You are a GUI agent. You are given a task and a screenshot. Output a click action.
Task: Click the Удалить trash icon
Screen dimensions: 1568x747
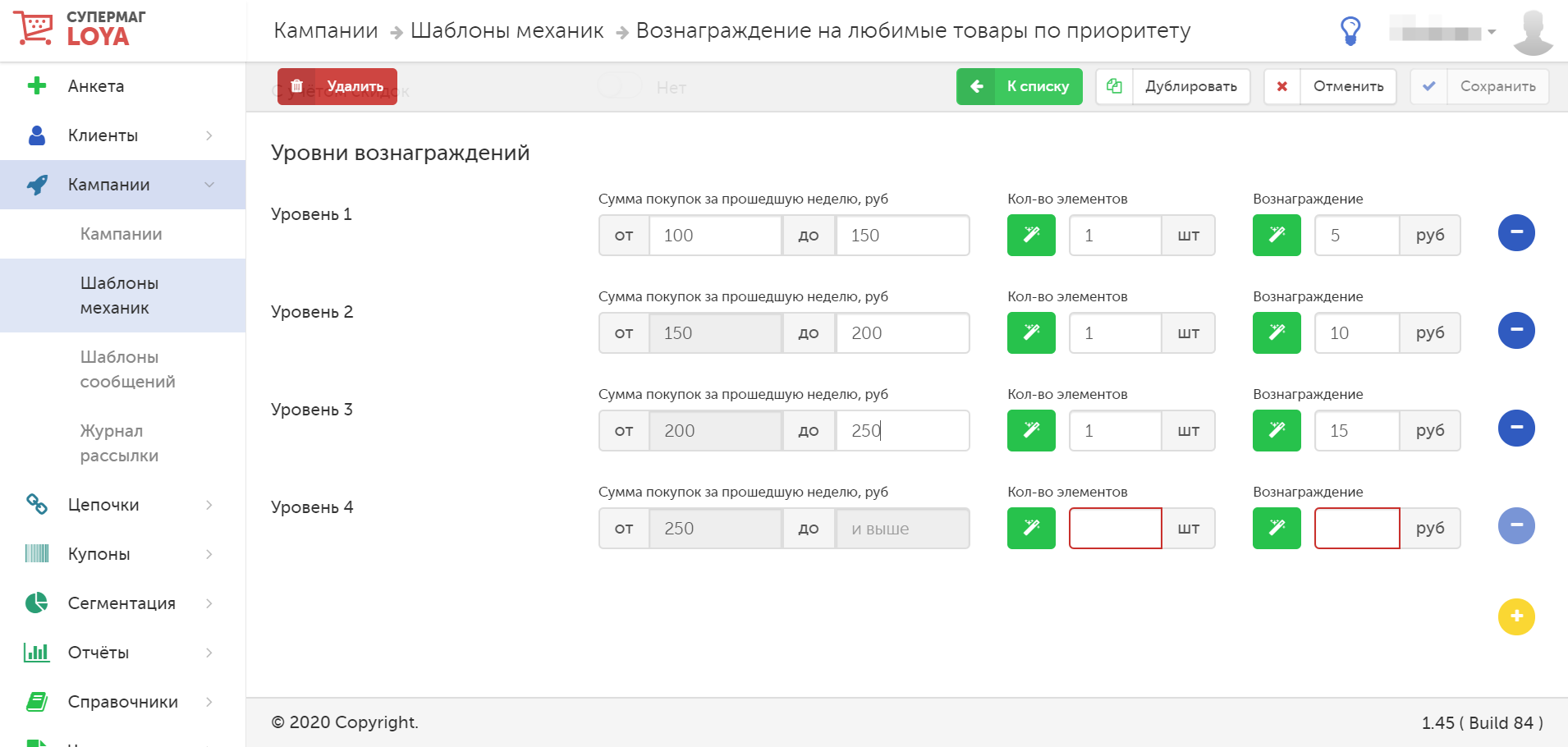tap(297, 86)
